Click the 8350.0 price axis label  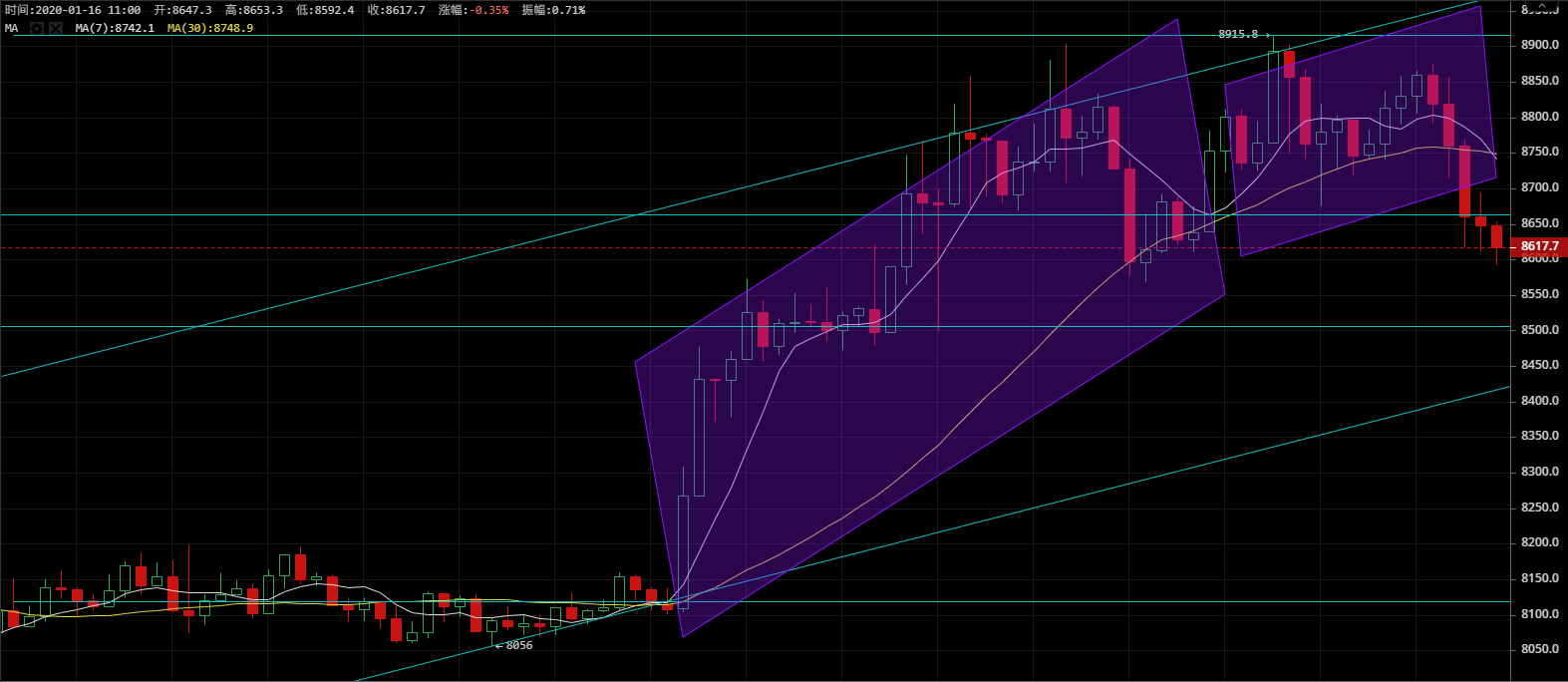coord(1540,436)
